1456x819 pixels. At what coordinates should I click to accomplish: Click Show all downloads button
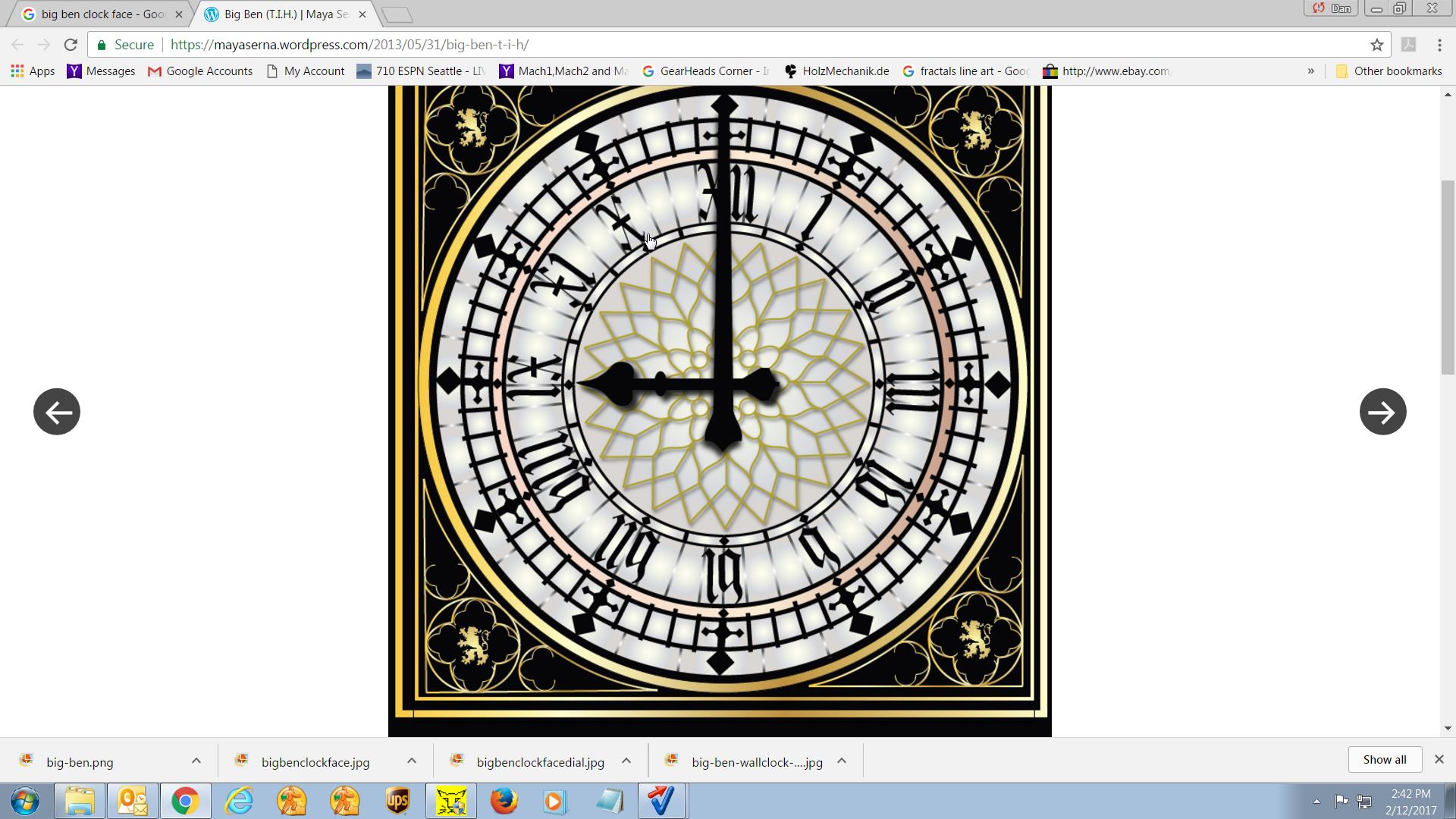[x=1384, y=760]
